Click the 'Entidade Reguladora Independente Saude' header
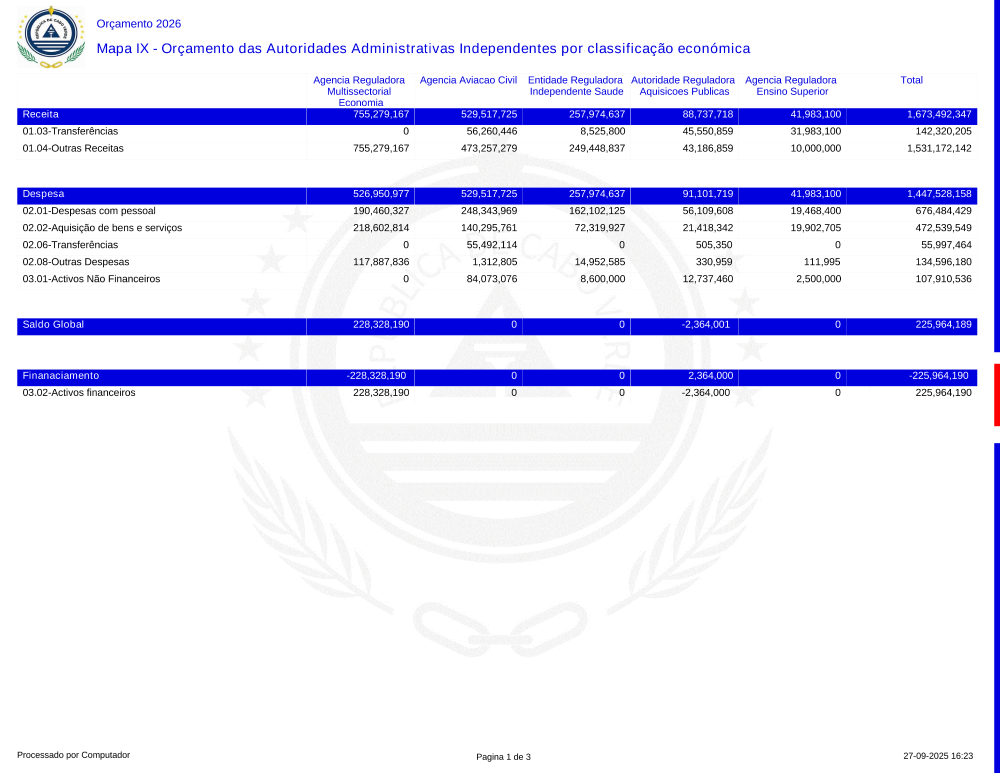Screen dimensions: 1000x773 (576, 86)
